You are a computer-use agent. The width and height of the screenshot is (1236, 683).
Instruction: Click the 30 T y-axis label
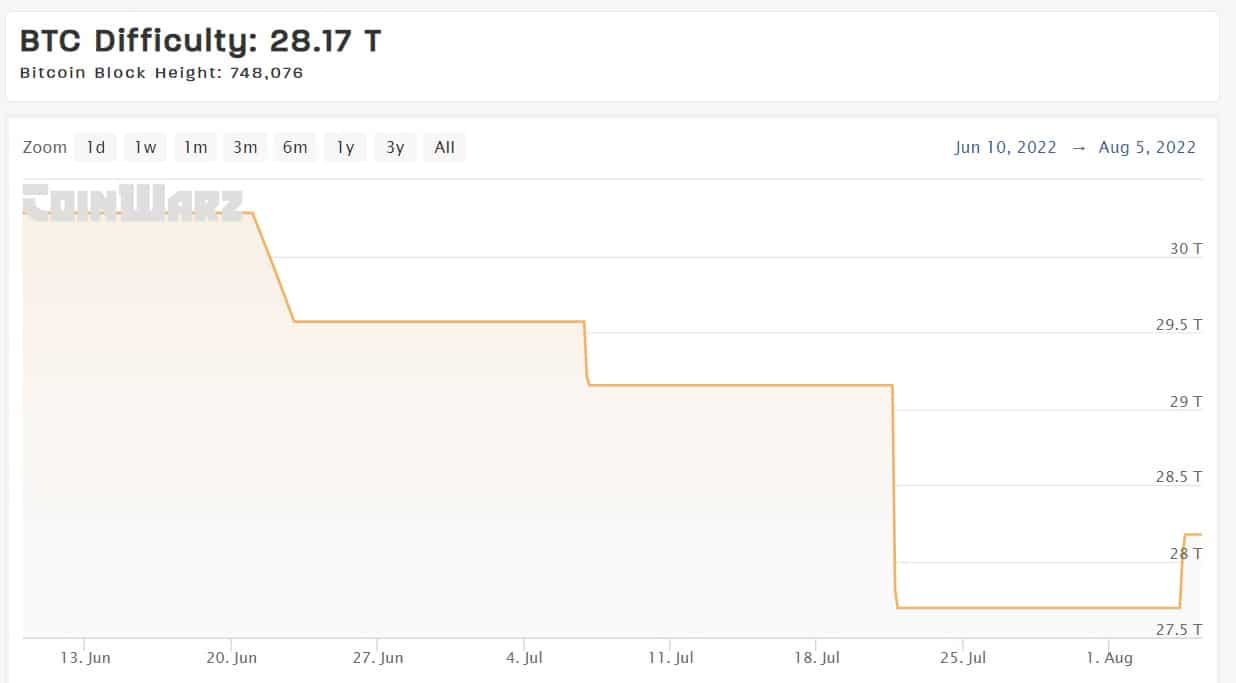click(x=1186, y=248)
